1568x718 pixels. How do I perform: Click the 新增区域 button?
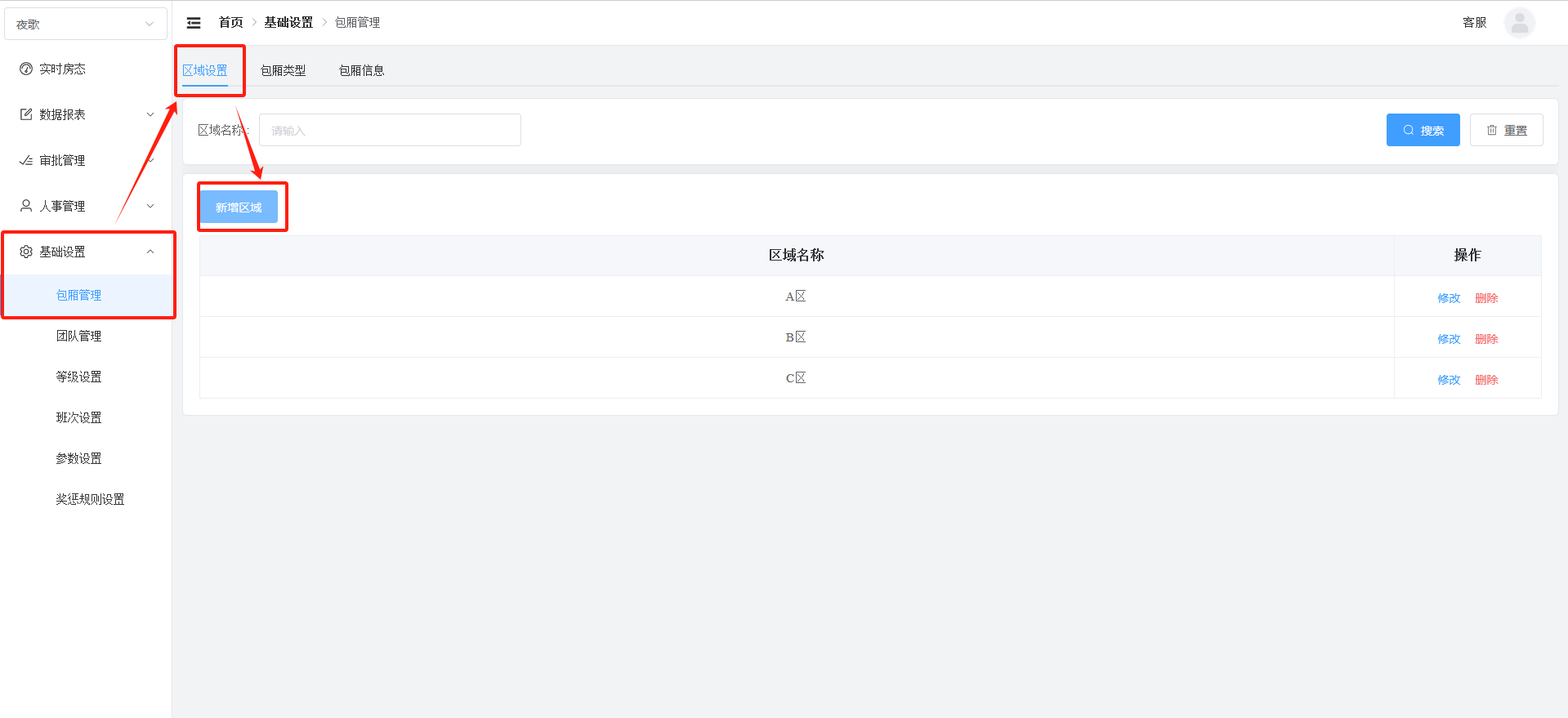pyautogui.click(x=239, y=207)
